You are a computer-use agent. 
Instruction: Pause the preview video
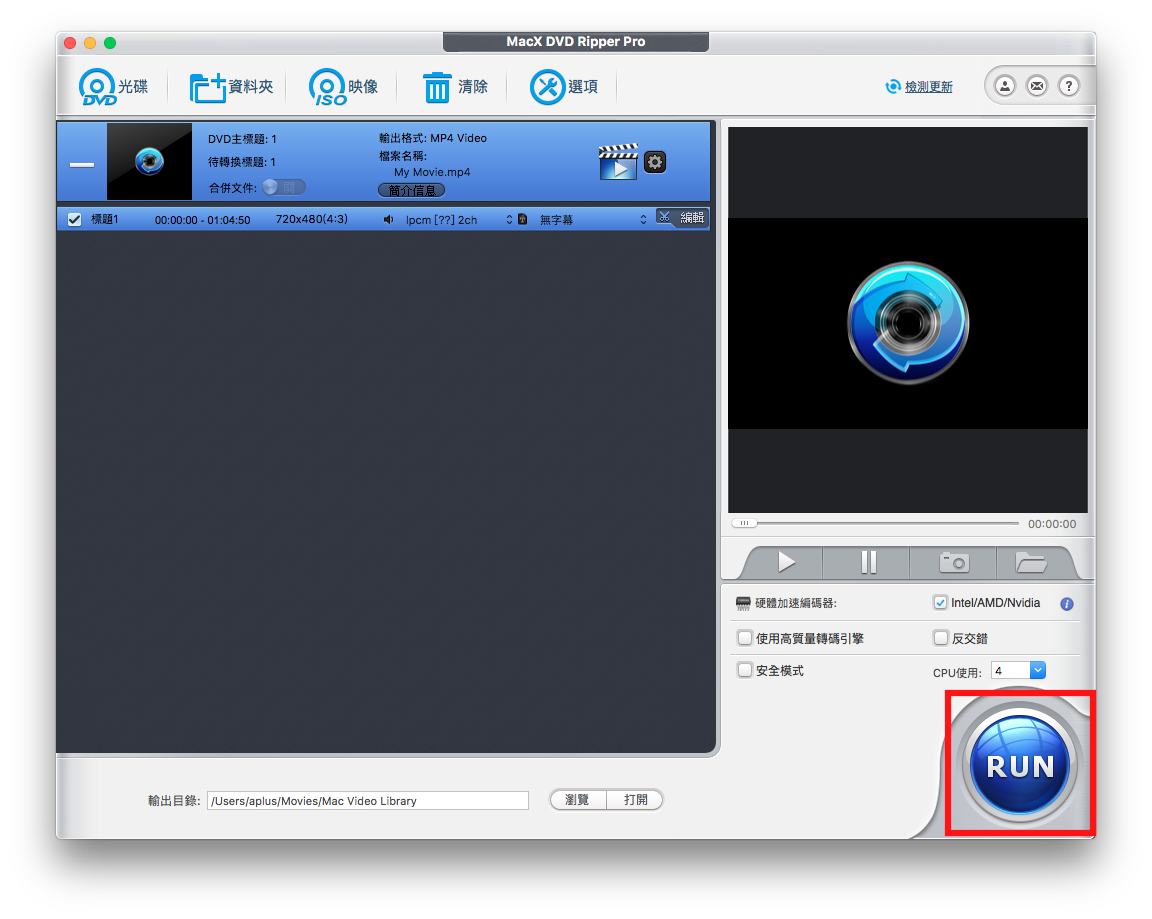(x=868, y=562)
